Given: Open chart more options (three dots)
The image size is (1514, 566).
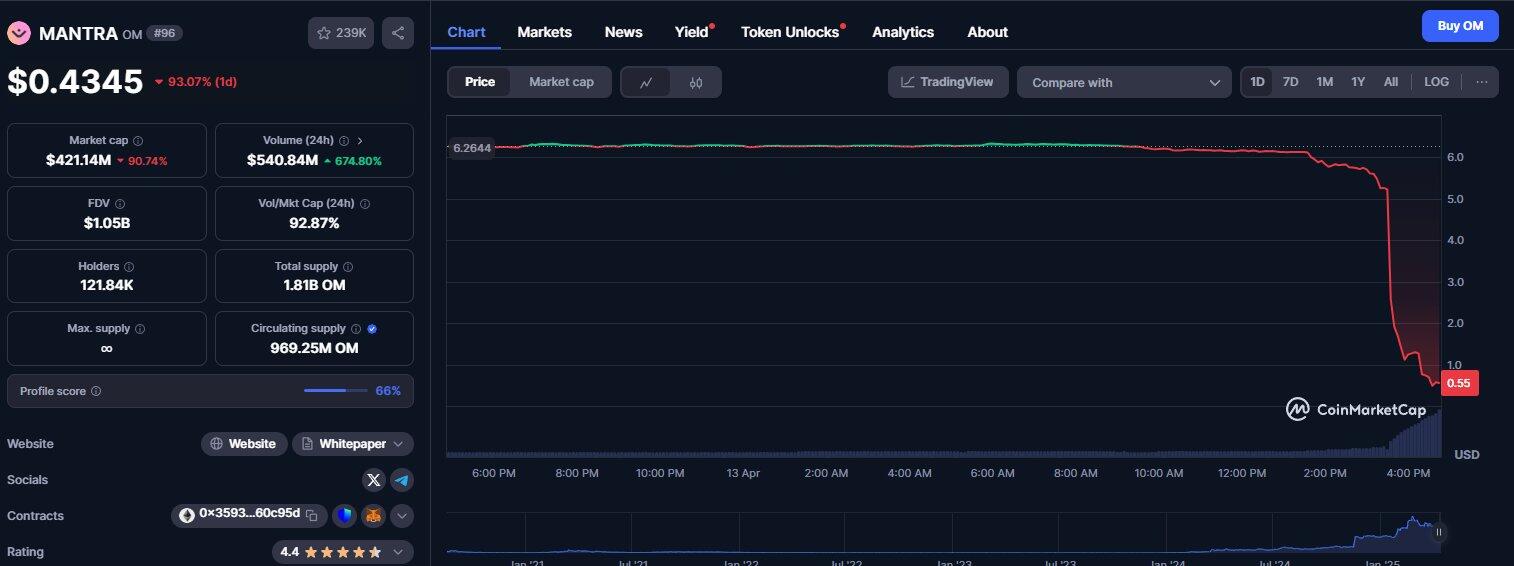Looking at the screenshot, I should (1481, 82).
